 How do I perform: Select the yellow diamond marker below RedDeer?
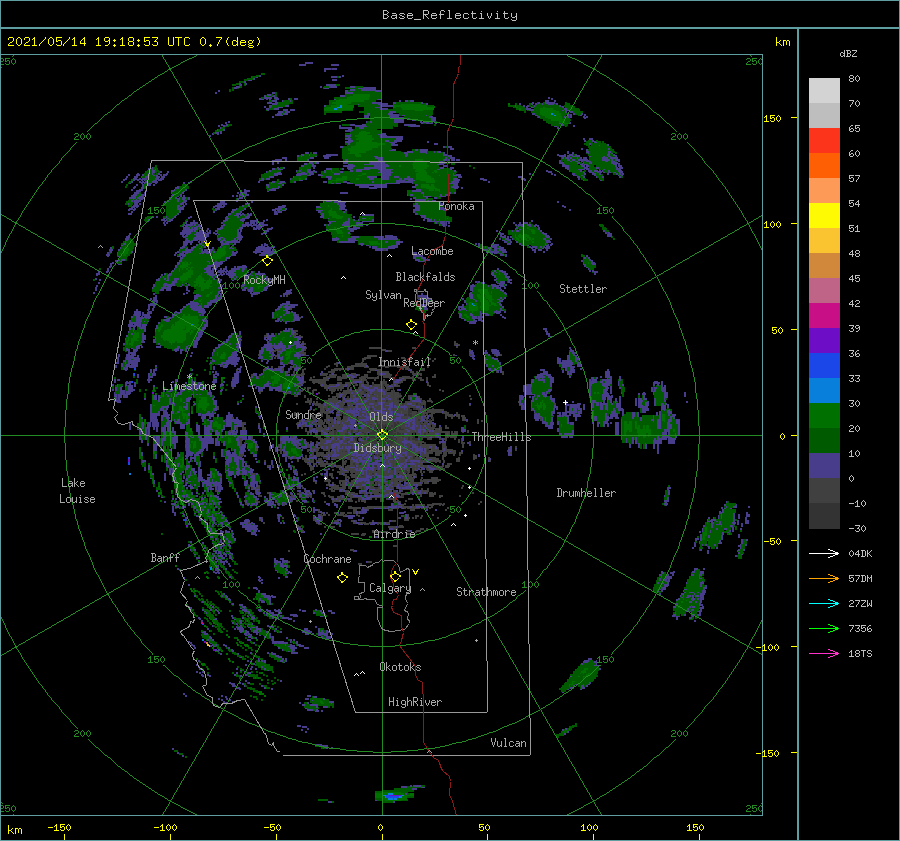(x=411, y=325)
